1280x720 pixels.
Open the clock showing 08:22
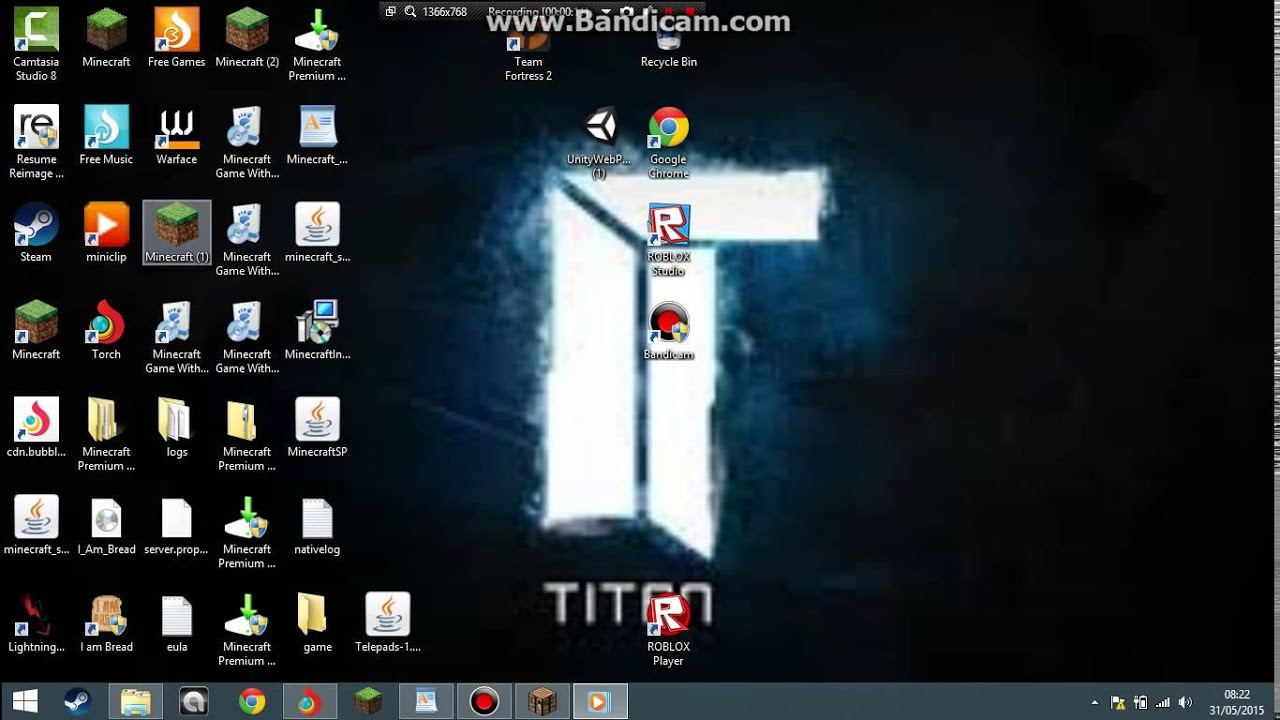[x=1237, y=702]
